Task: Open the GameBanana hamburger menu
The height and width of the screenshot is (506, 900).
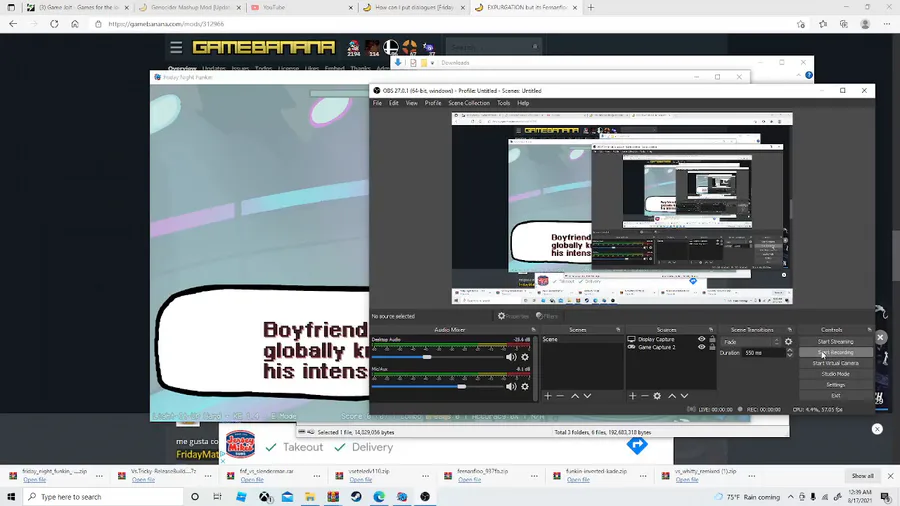Action: [x=176, y=47]
